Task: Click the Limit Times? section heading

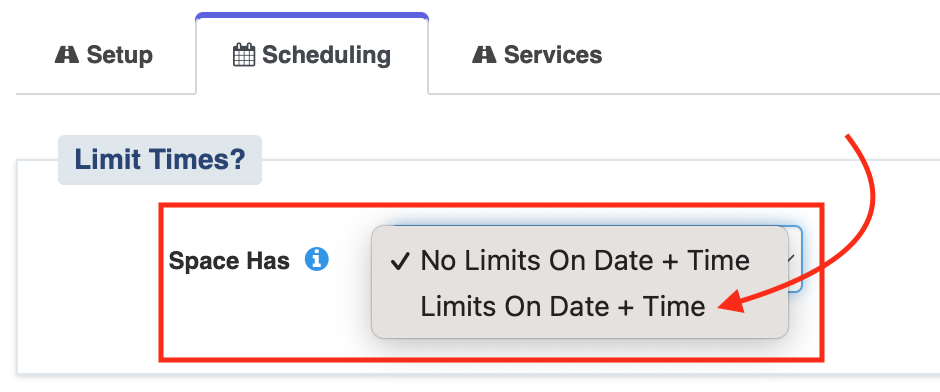Action: (x=159, y=159)
